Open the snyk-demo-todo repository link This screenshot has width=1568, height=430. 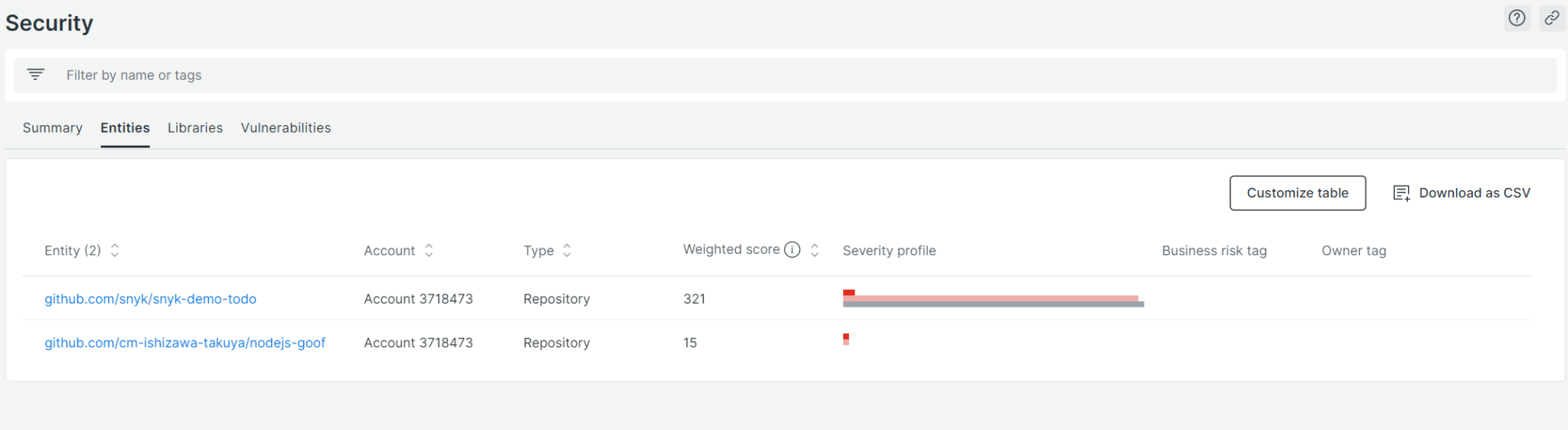point(150,299)
